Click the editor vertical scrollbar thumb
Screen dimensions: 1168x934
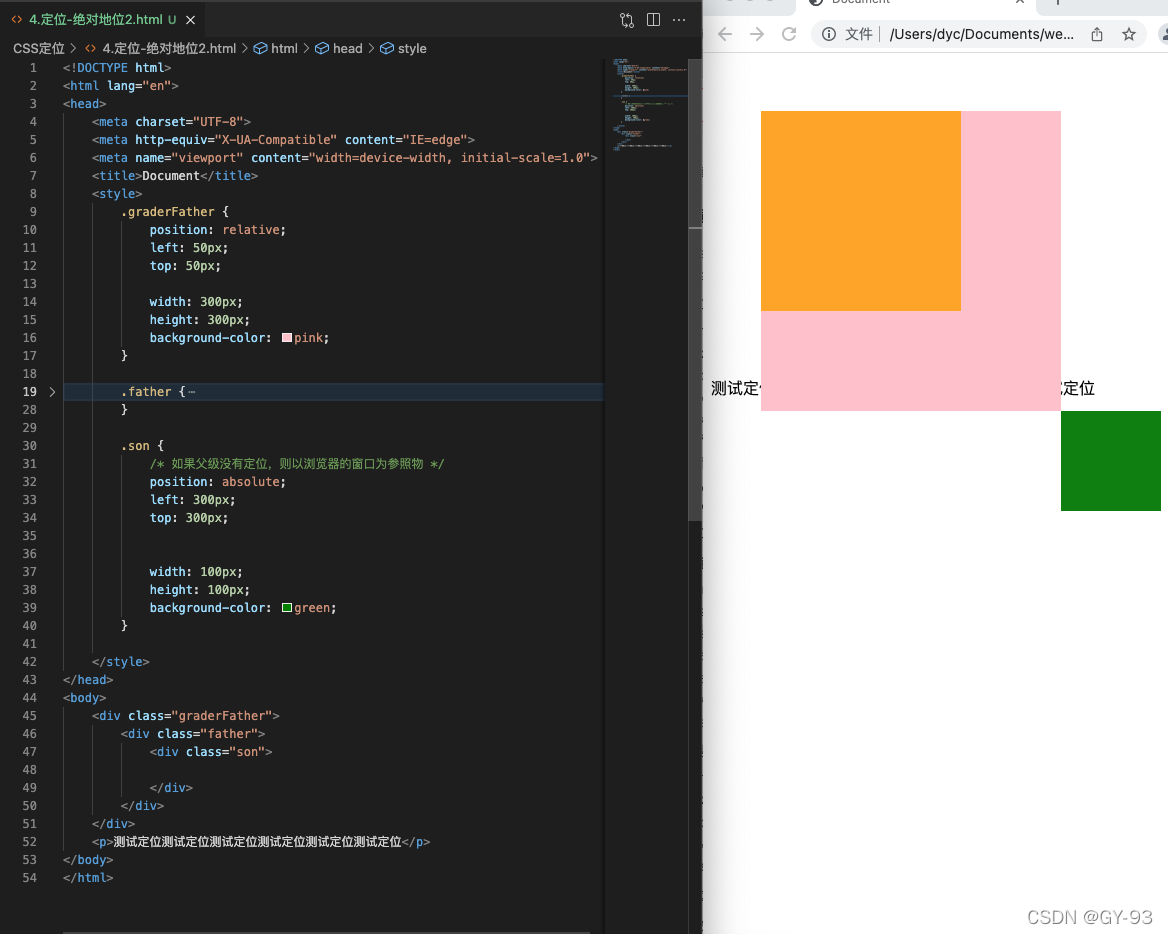pos(695,290)
